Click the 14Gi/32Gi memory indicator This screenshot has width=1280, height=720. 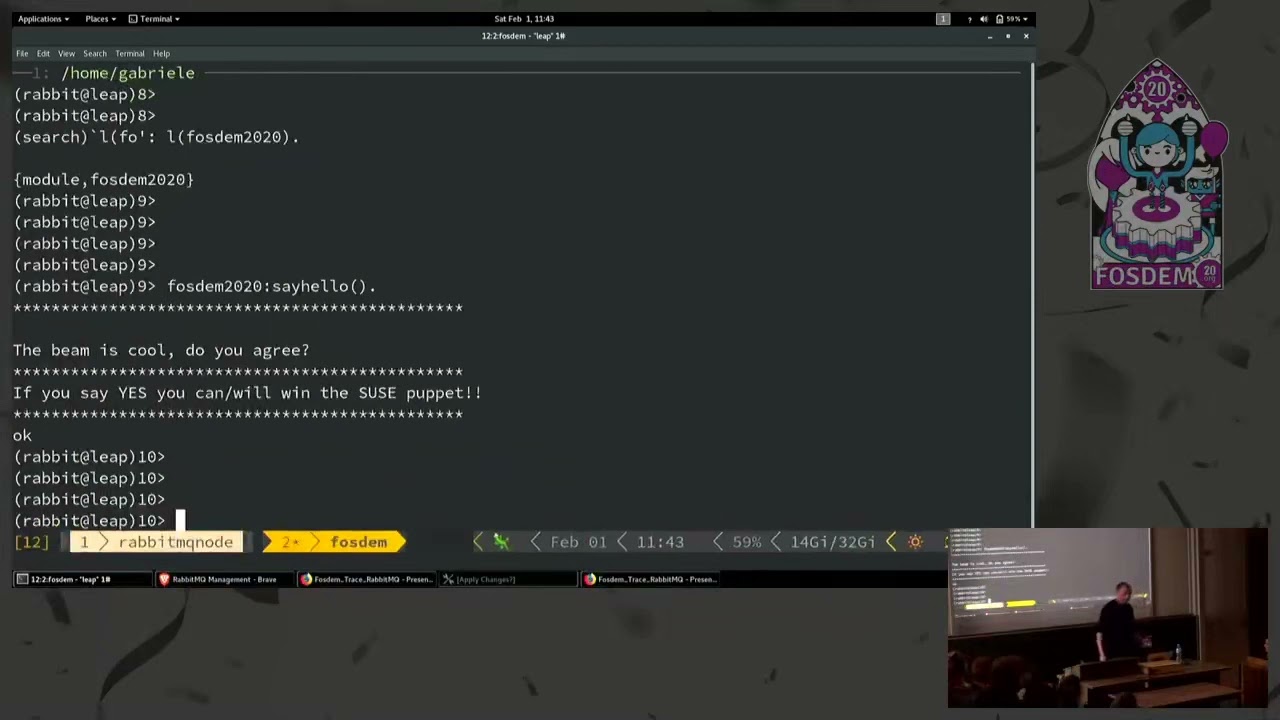coord(832,542)
